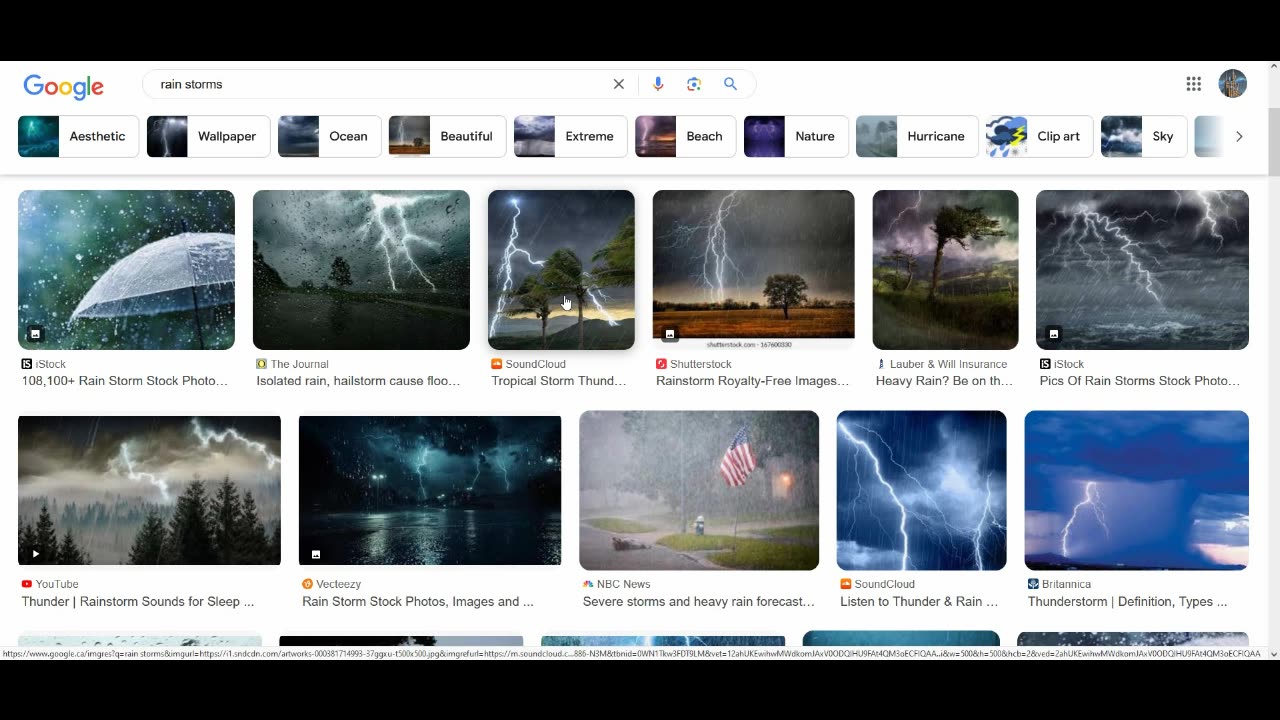Click 'Thunderstorm | Definition, Types' caption

coord(1127,602)
